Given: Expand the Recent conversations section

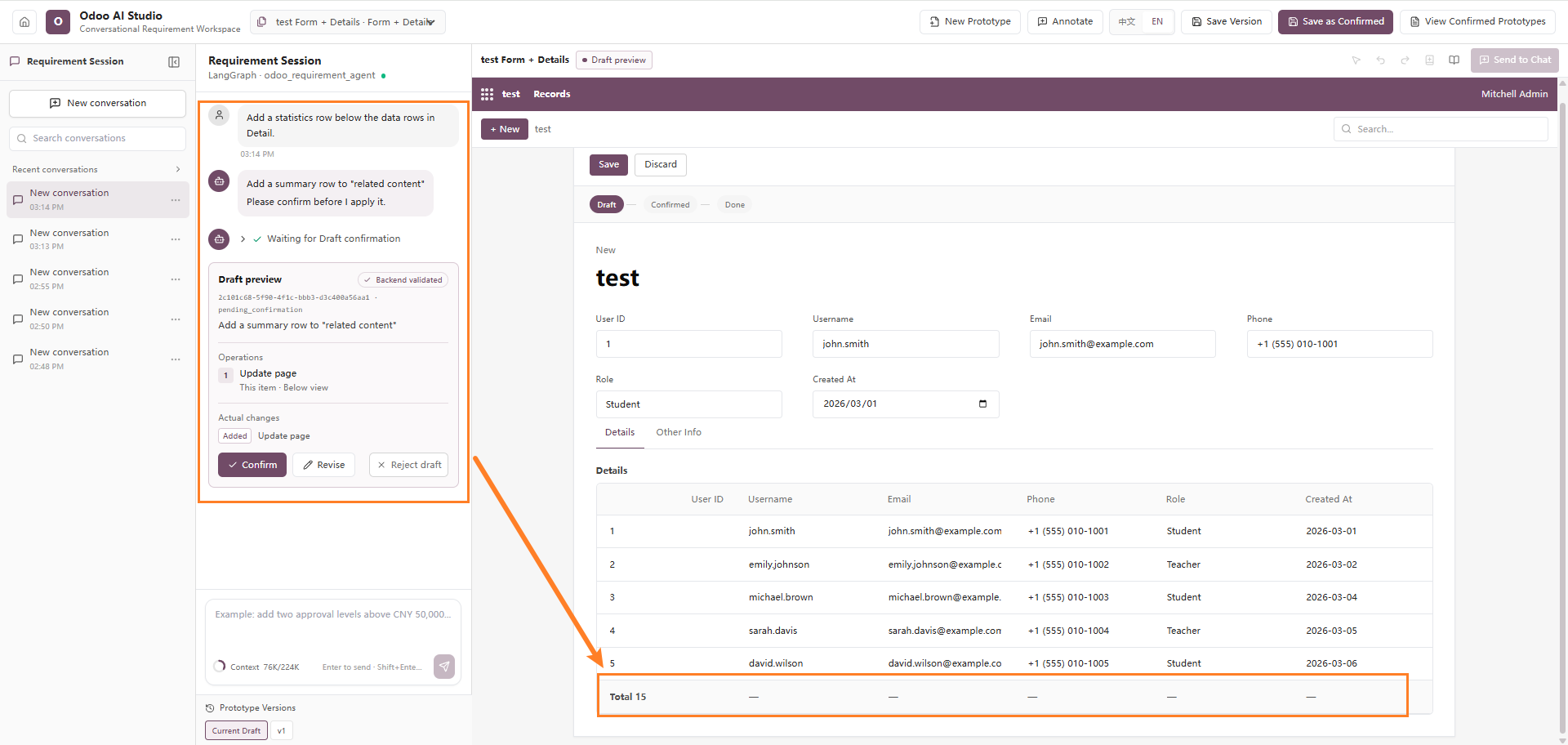Looking at the screenshot, I should tap(178, 170).
